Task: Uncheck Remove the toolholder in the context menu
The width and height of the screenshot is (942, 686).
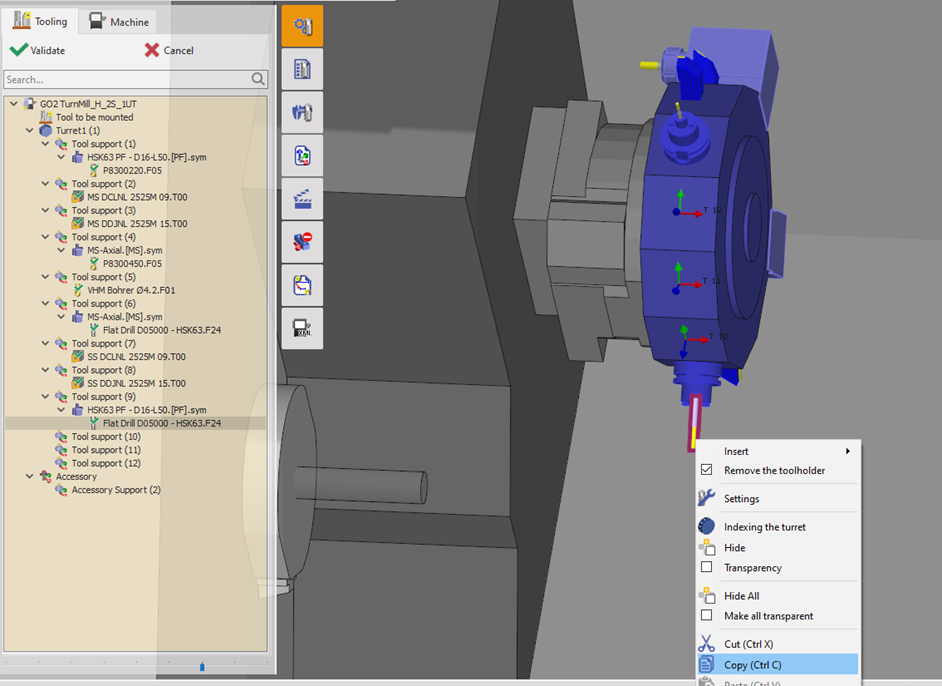Action: coord(706,470)
